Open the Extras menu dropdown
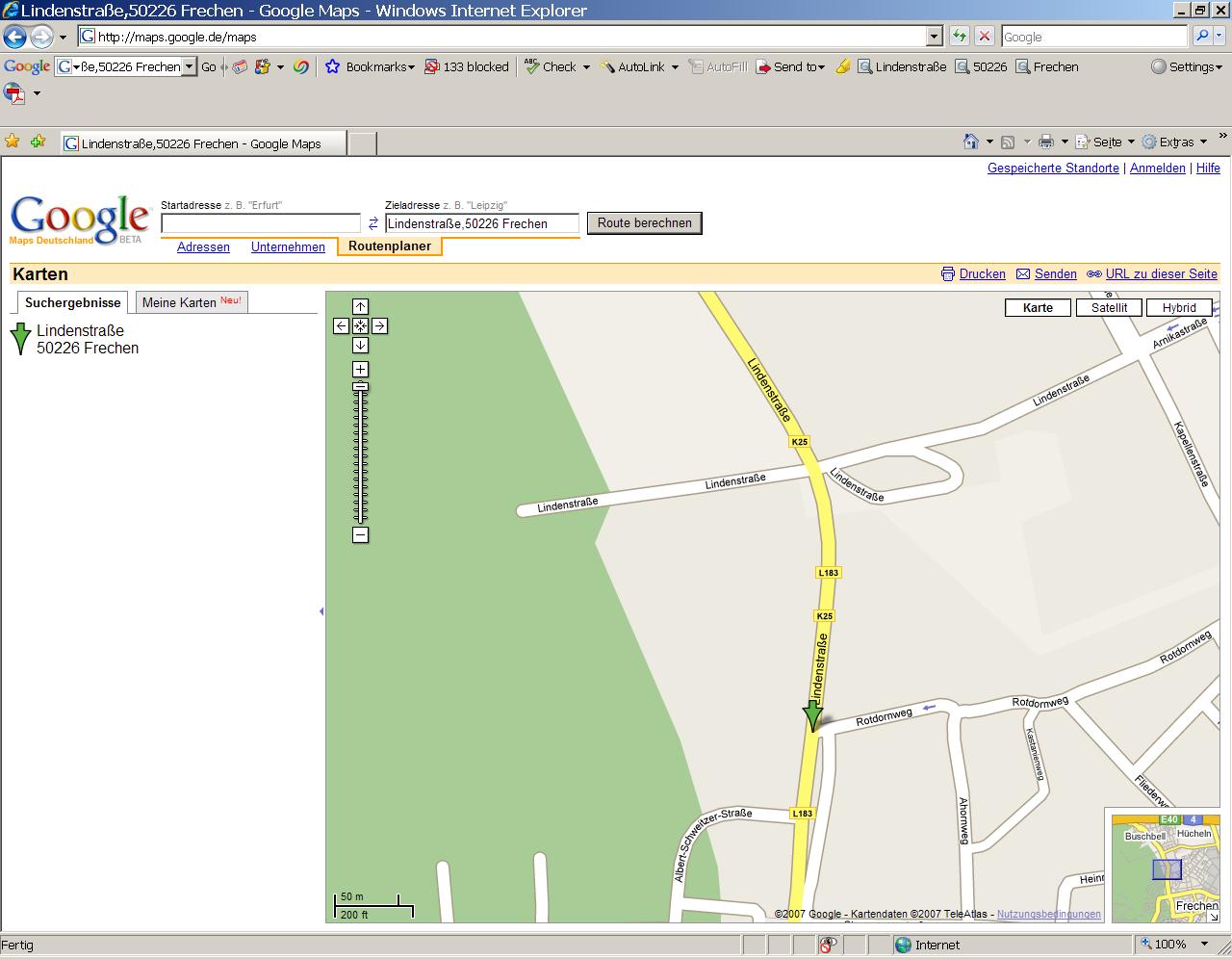The height and width of the screenshot is (959, 1232). [1203, 142]
